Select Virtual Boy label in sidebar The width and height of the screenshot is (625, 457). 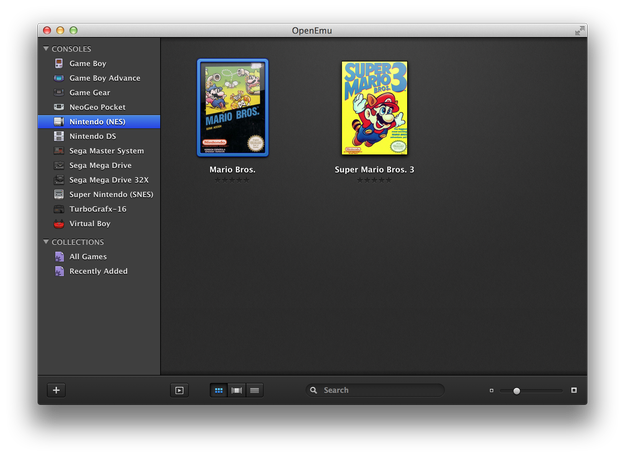tap(90, 224)
